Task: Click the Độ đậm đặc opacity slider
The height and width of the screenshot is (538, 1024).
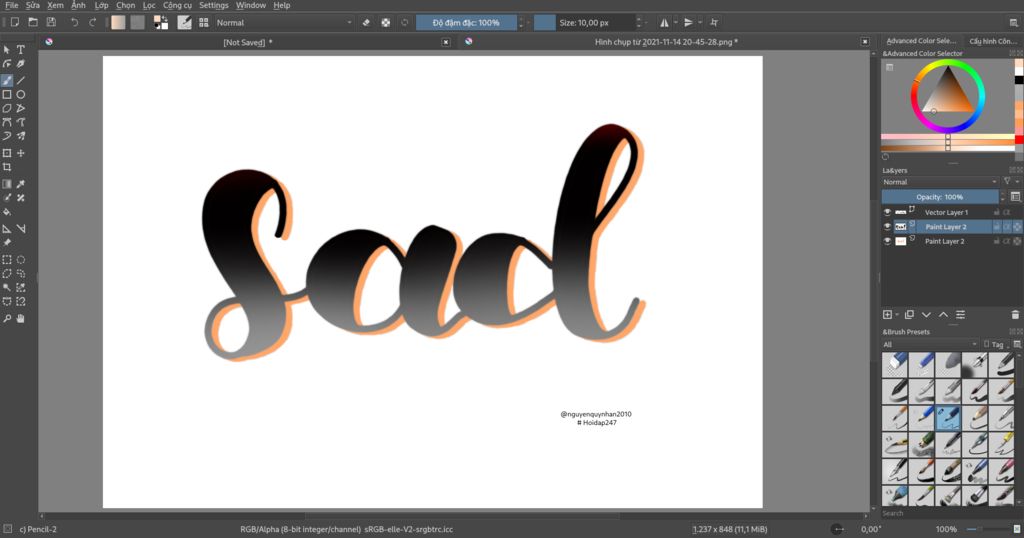Action: pyautogui.click(x=466, y=22)
